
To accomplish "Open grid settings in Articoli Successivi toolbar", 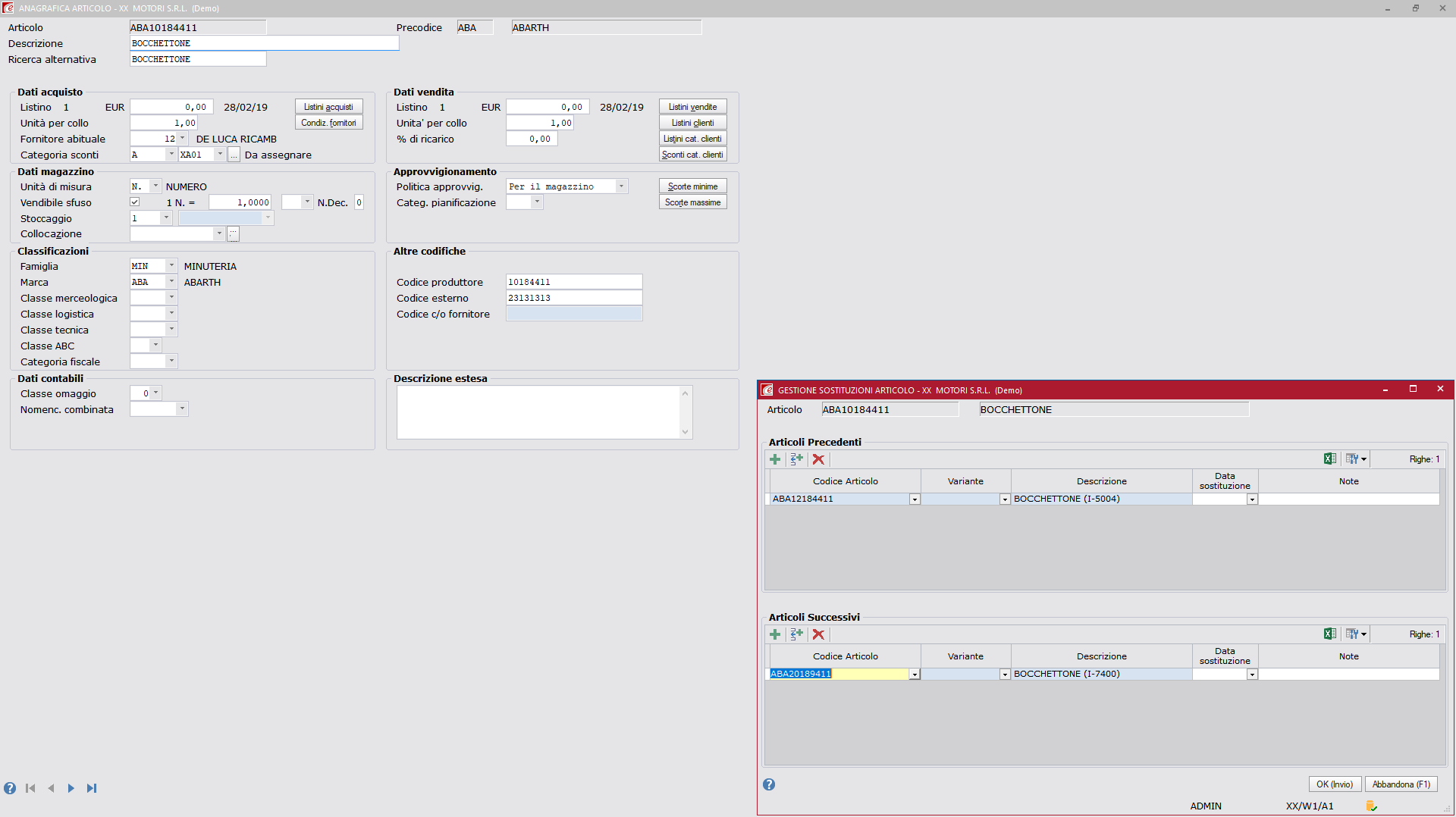I will (1356, 634).
